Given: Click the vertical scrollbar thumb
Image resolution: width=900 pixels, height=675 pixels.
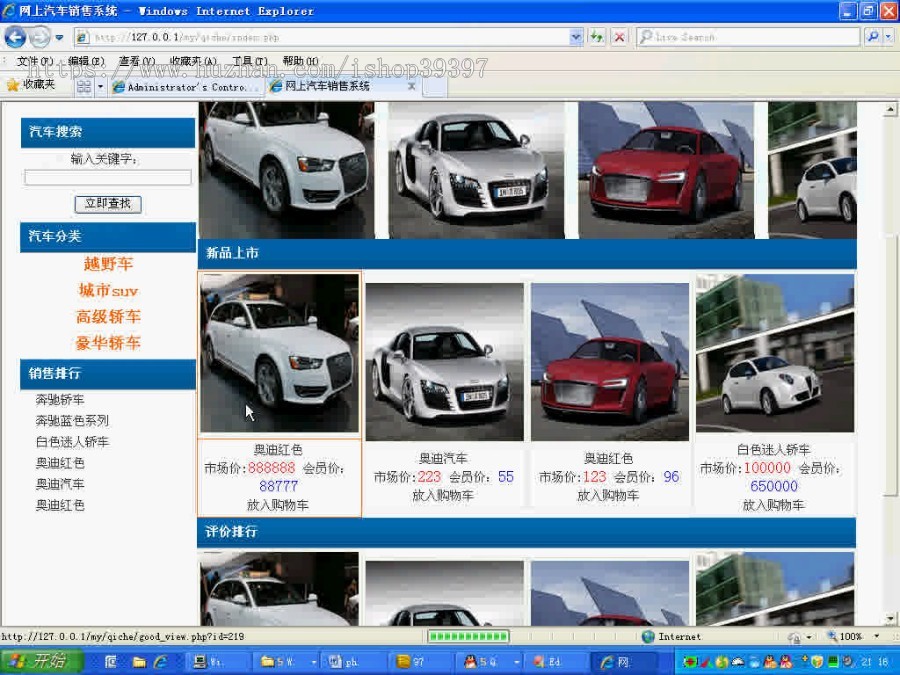Looking at the screenshot, I should [890, 364].
